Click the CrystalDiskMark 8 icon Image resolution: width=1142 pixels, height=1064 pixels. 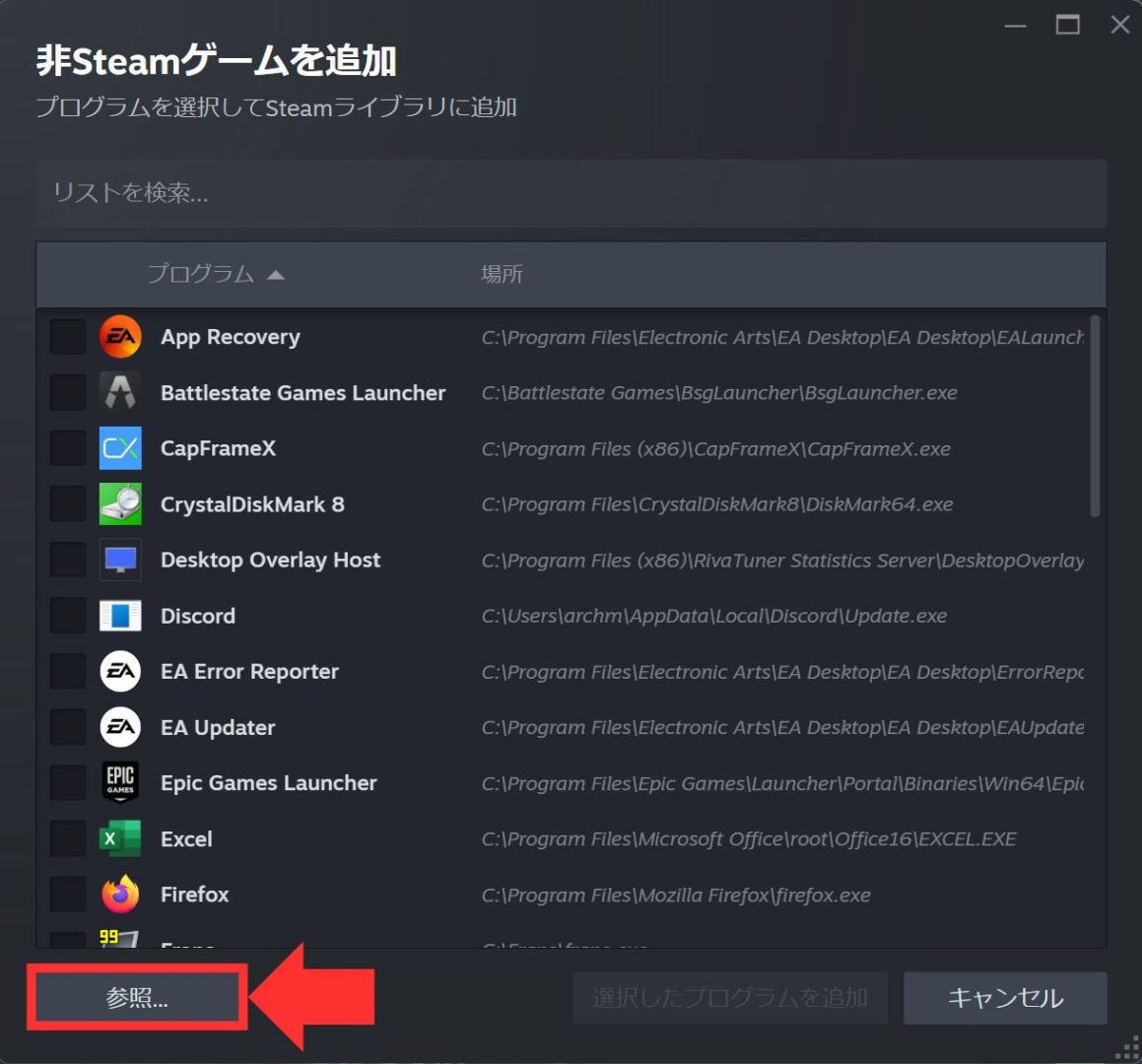pos(122,504)
